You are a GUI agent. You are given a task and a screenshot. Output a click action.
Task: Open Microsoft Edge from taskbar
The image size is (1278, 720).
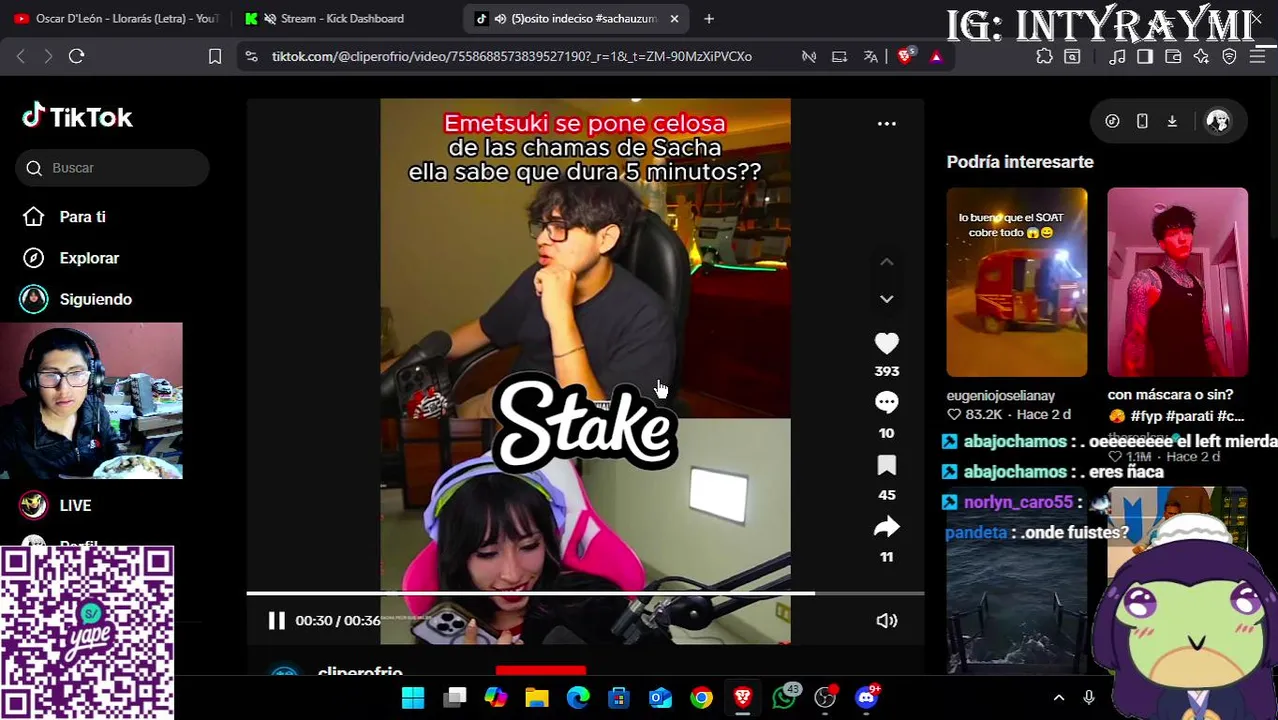click(578, 697)
